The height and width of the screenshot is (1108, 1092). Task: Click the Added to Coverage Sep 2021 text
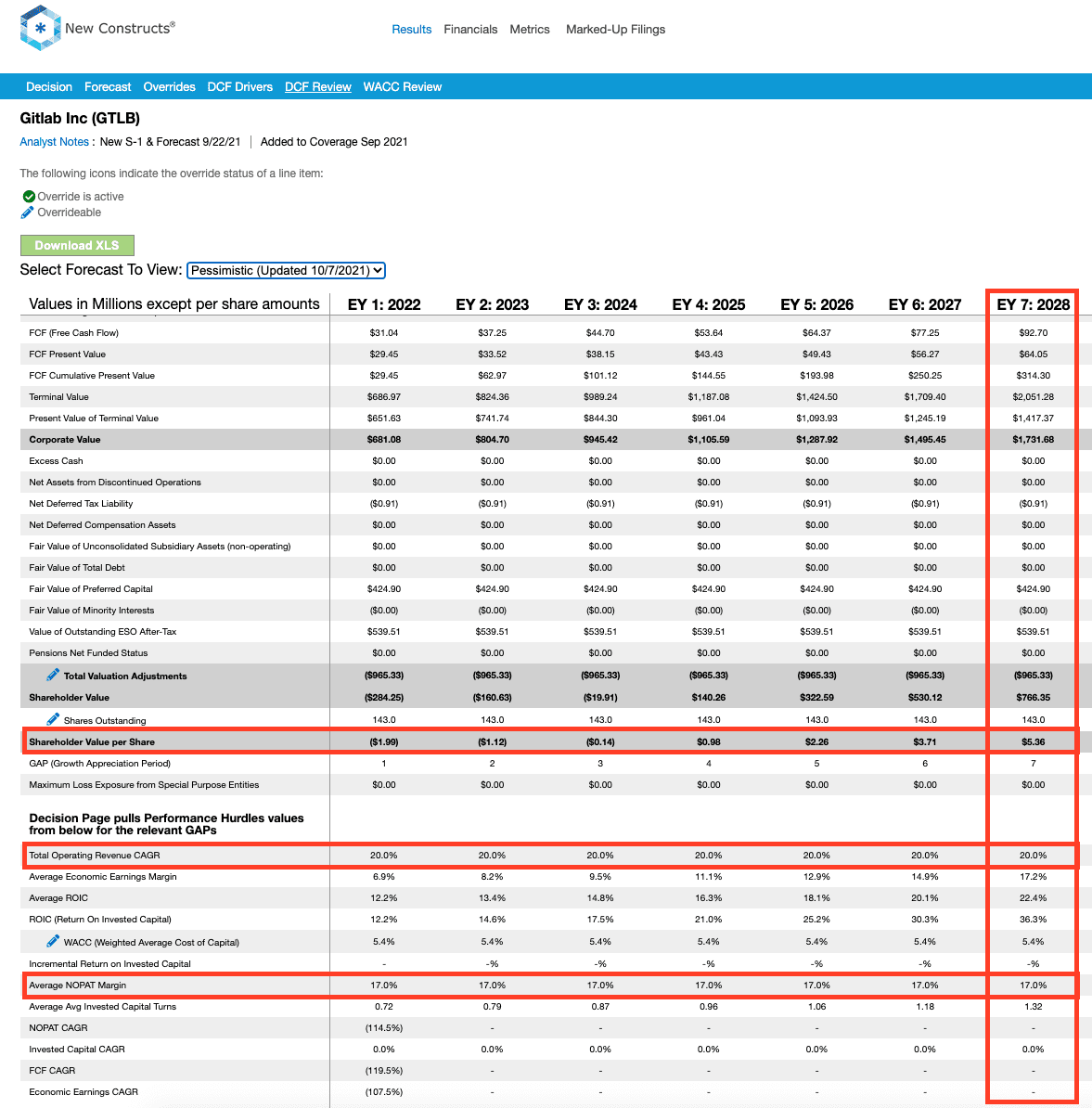point(334,141)
